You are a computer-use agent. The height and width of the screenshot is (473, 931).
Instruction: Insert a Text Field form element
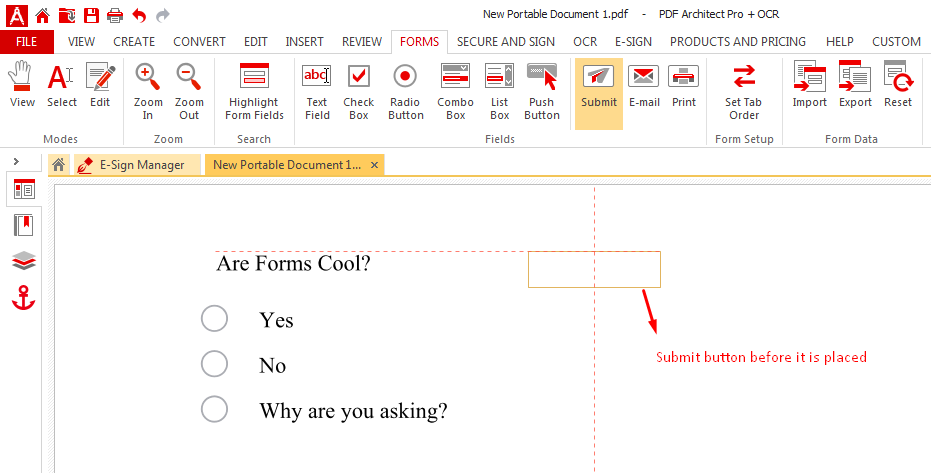[317, 92]
